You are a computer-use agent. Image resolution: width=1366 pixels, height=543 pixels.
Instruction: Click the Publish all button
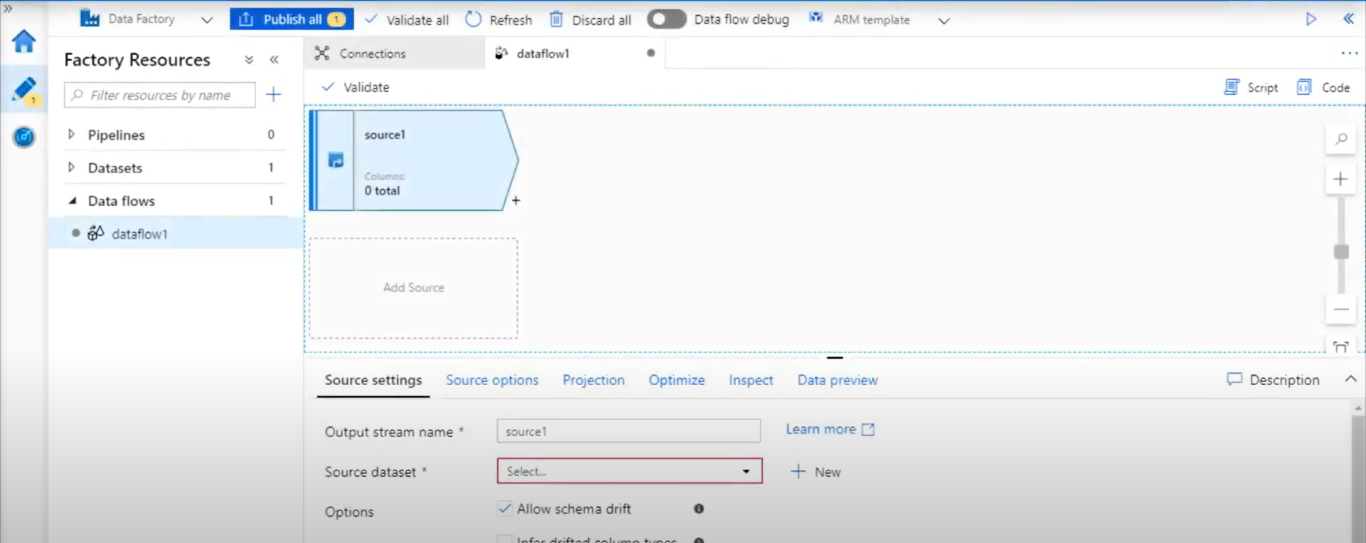(x=291, y=19)
